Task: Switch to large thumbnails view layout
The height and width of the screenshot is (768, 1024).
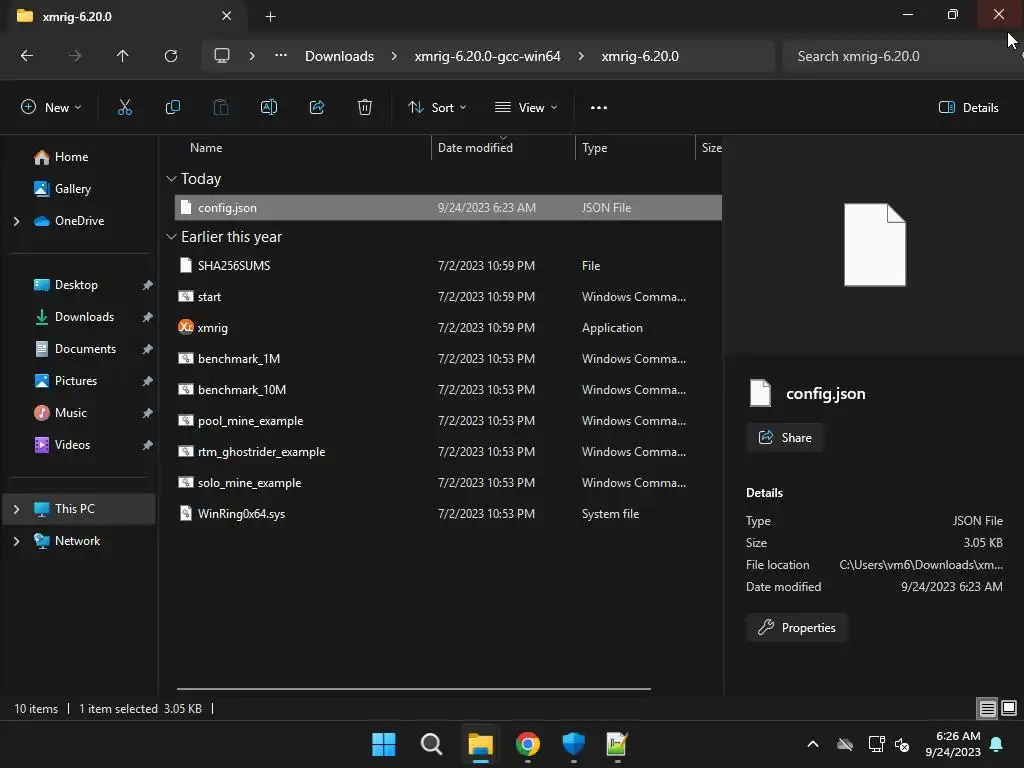Action: pyautogui.click(x=1009, y=708)
